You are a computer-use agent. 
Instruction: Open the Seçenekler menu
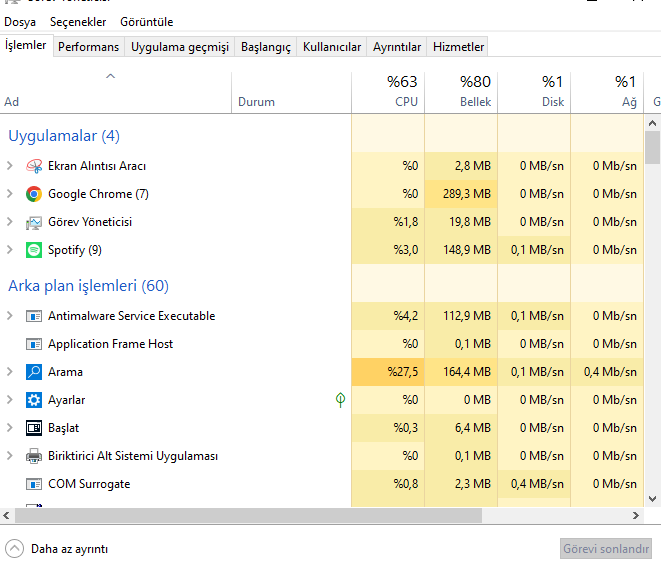[x=78, y=21]
